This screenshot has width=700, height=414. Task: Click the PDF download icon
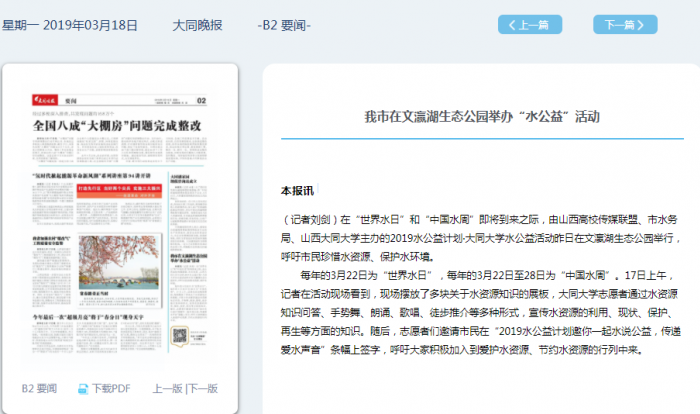click(82, 388)
